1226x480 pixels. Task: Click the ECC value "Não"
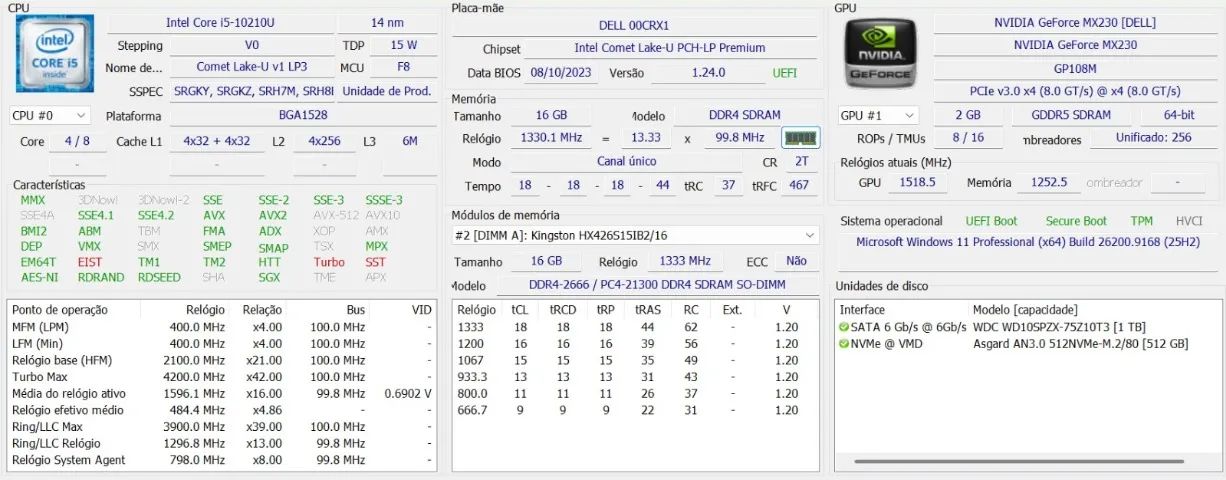coord(796,261)
